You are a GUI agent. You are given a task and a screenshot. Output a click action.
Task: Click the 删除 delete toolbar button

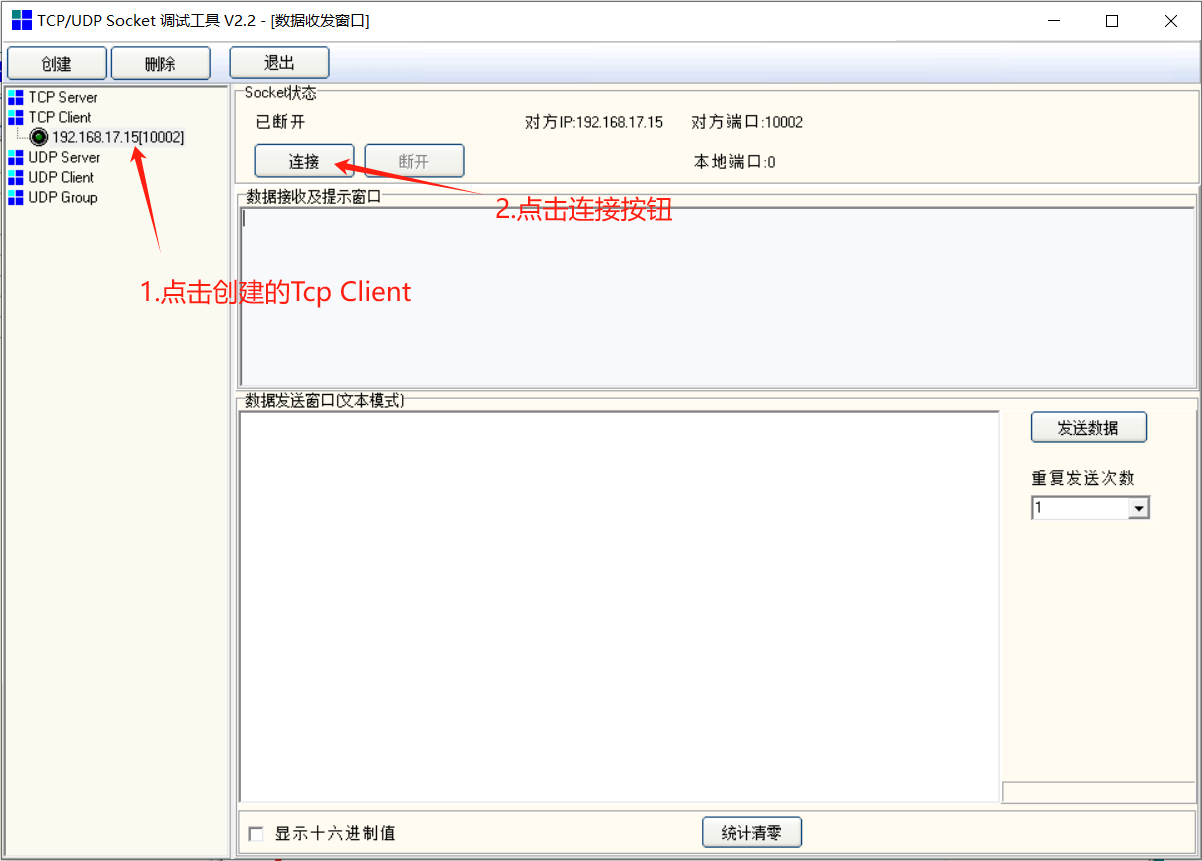160,62
